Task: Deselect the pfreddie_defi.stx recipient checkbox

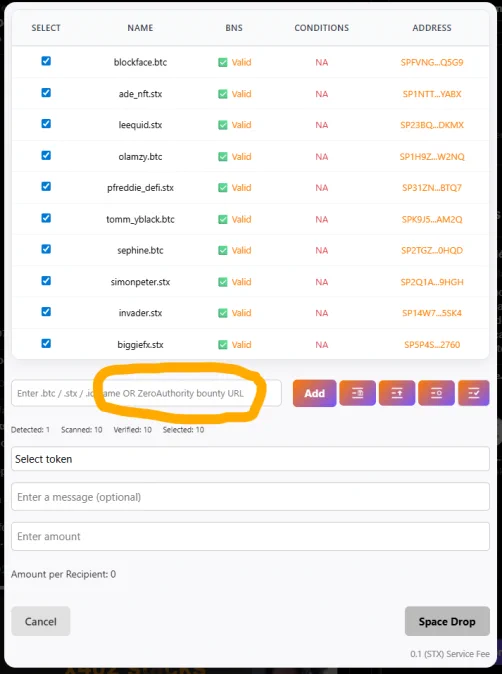Action: [x=46, y=187]
